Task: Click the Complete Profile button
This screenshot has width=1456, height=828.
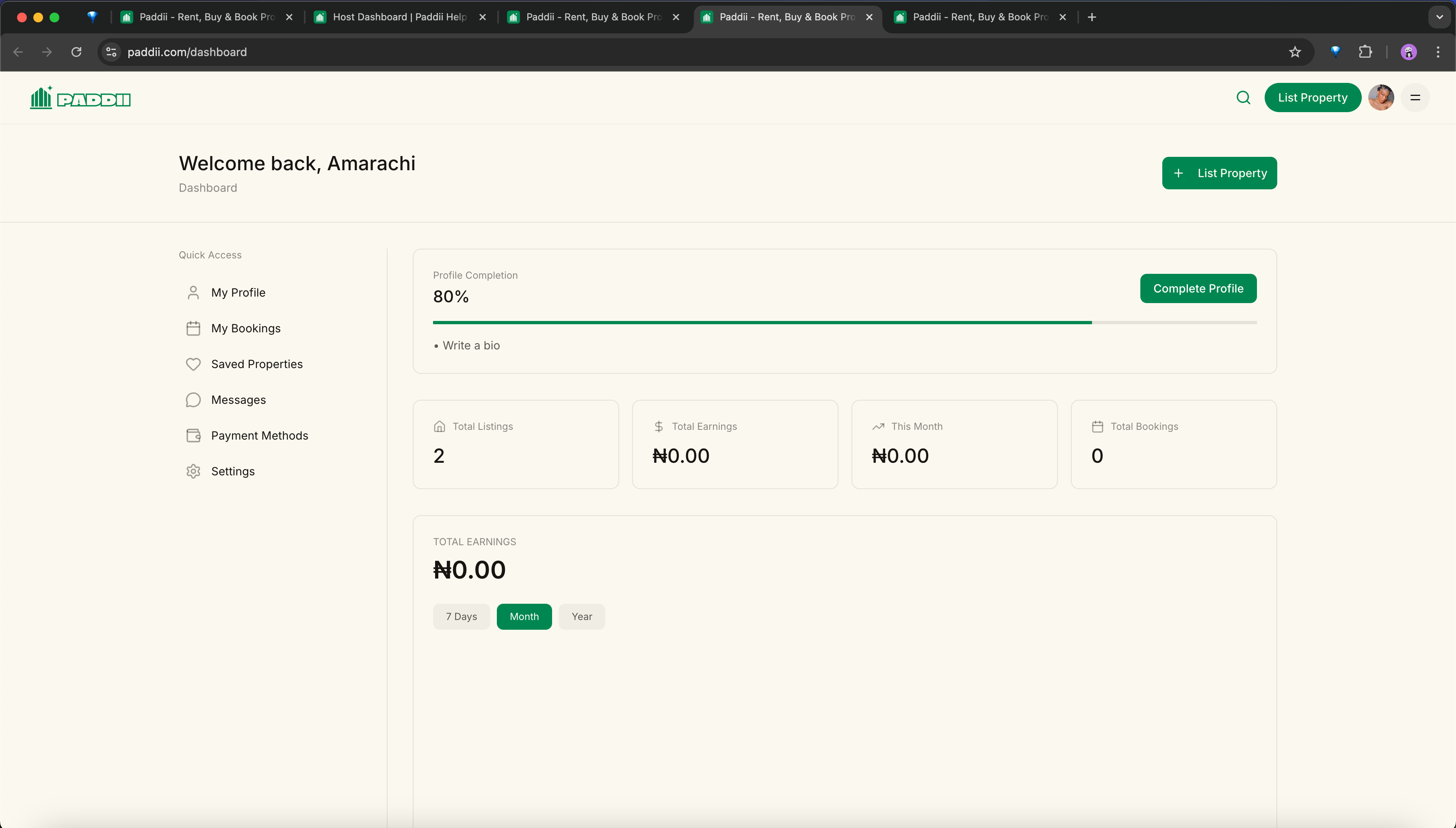Action: 1198,288
